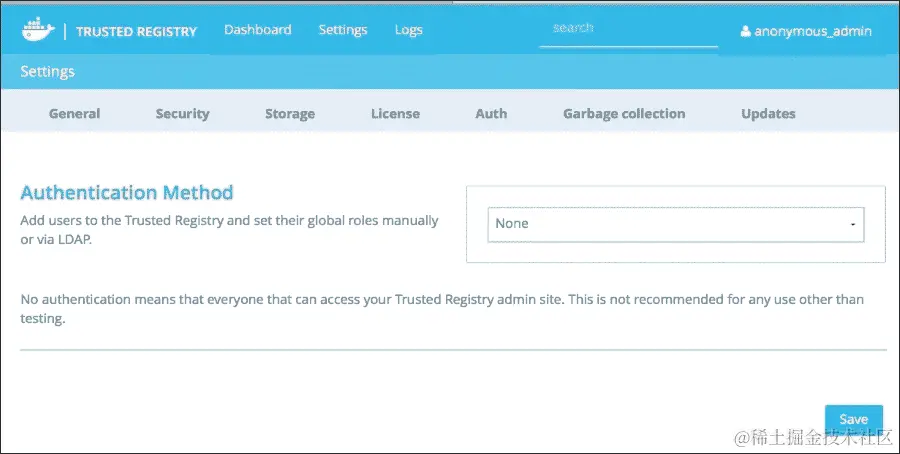Switch to the Auth settings tab
Image resolution: width=900 pixels, height=454 pixels.
tap(491, 114)
